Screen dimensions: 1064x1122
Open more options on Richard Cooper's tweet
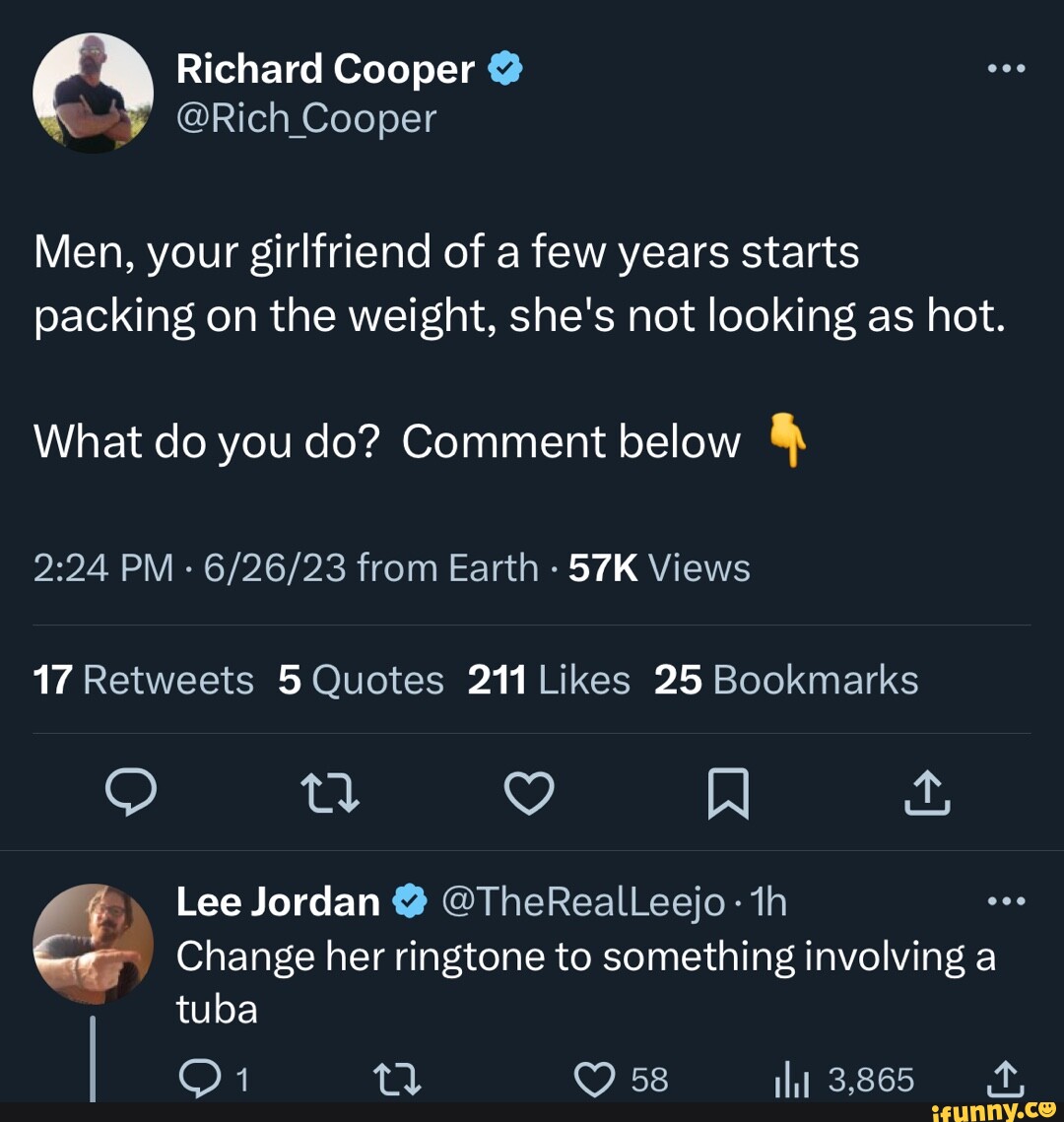1006,67
